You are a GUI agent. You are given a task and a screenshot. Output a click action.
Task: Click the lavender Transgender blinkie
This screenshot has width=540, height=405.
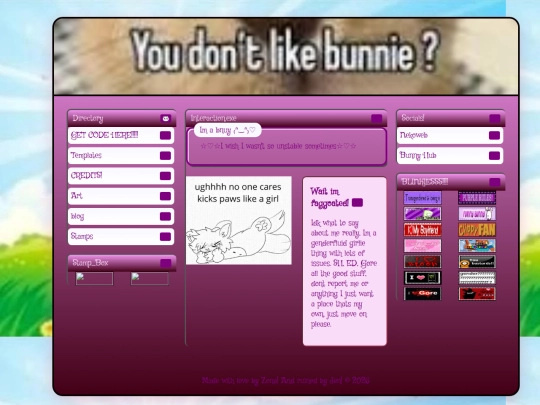click(x=423, y=198)
